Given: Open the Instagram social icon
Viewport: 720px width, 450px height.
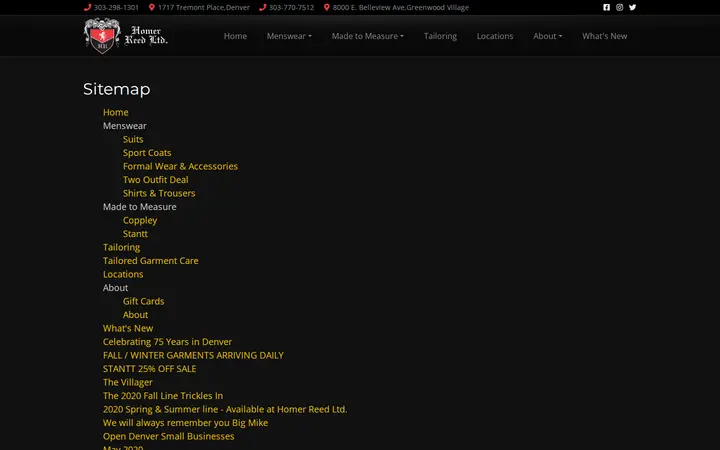Looking at the screenshot, I should pos(619,7).
